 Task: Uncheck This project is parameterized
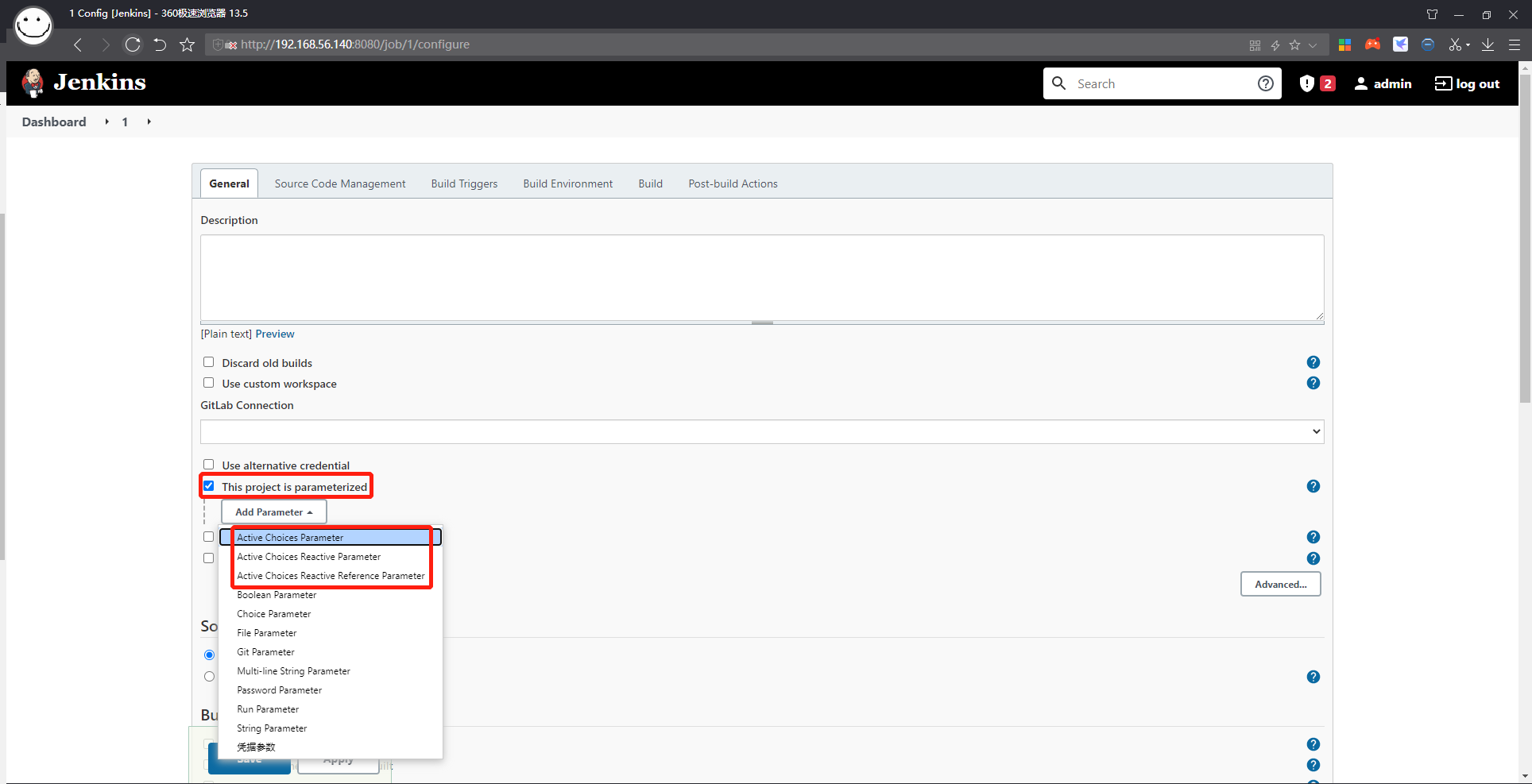pos(208,486)
